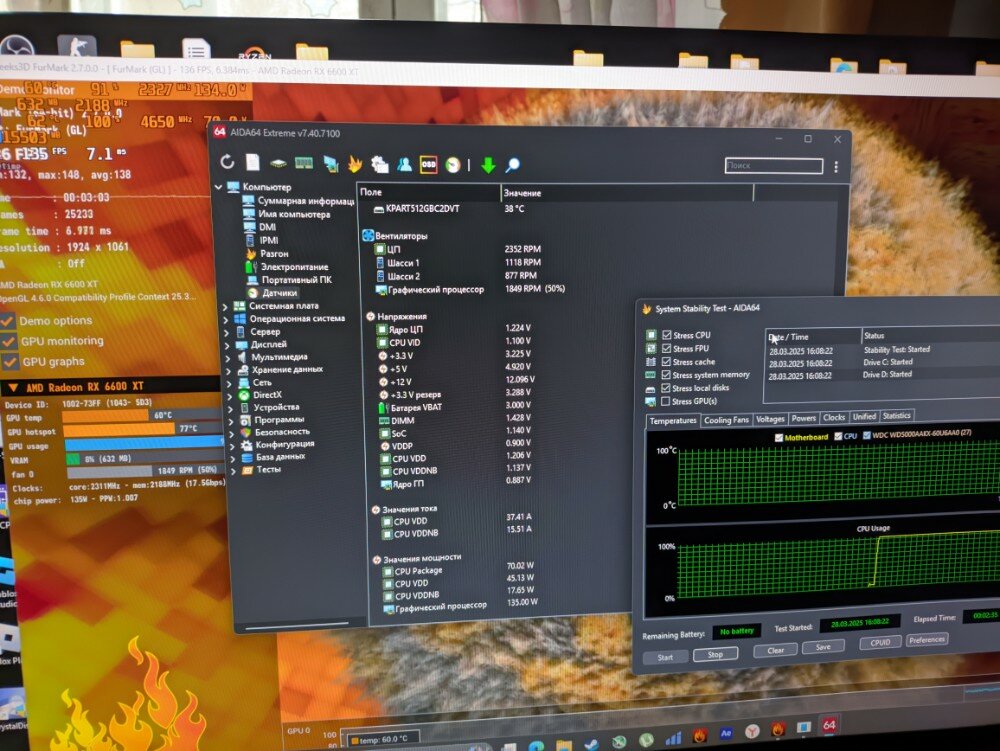Open the AIDA64 disk benchmark icon
The height and width of the screenshot is (751, 1000).
278,163
